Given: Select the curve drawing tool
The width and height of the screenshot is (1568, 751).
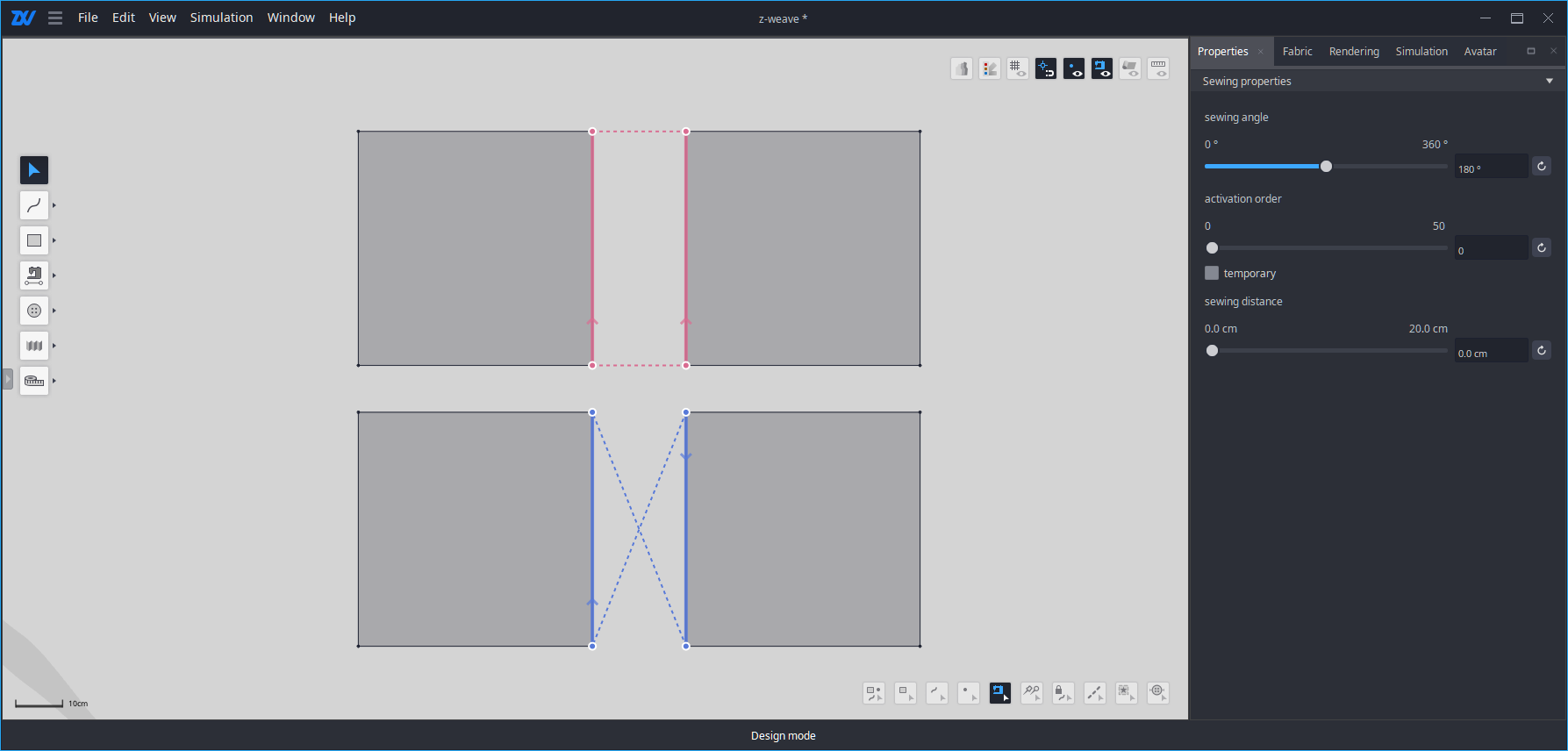Looking at the screenshot, I should [34, 205].
